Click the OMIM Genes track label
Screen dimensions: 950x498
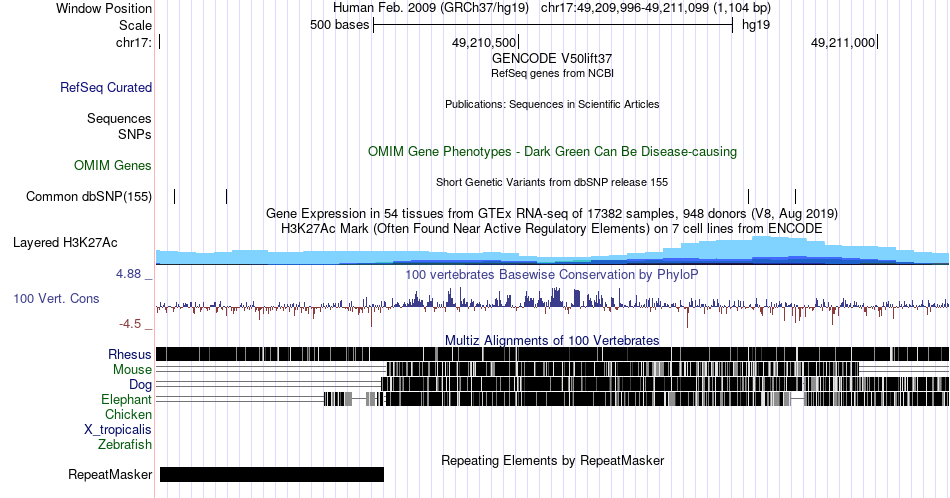113,165
